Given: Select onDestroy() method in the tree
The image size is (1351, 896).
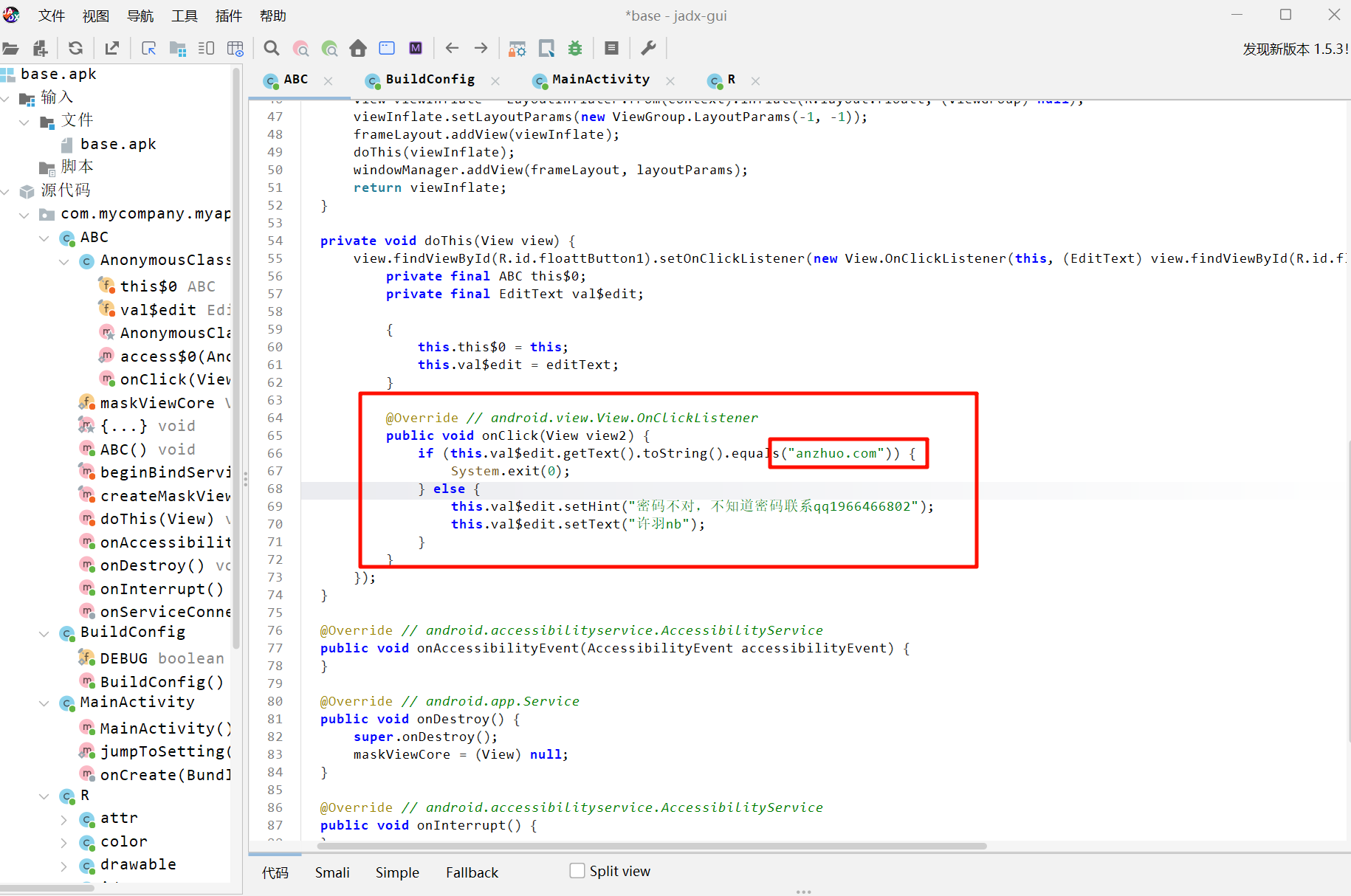Looking at the screenshot, I should pyautogui.click(x=152, y=565).
